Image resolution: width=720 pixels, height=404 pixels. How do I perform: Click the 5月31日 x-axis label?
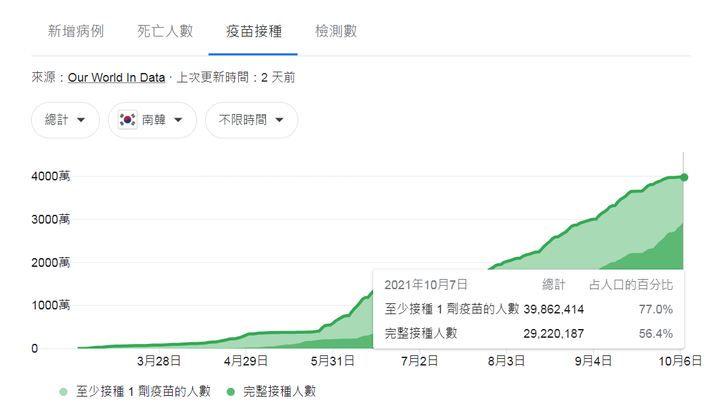332,361
